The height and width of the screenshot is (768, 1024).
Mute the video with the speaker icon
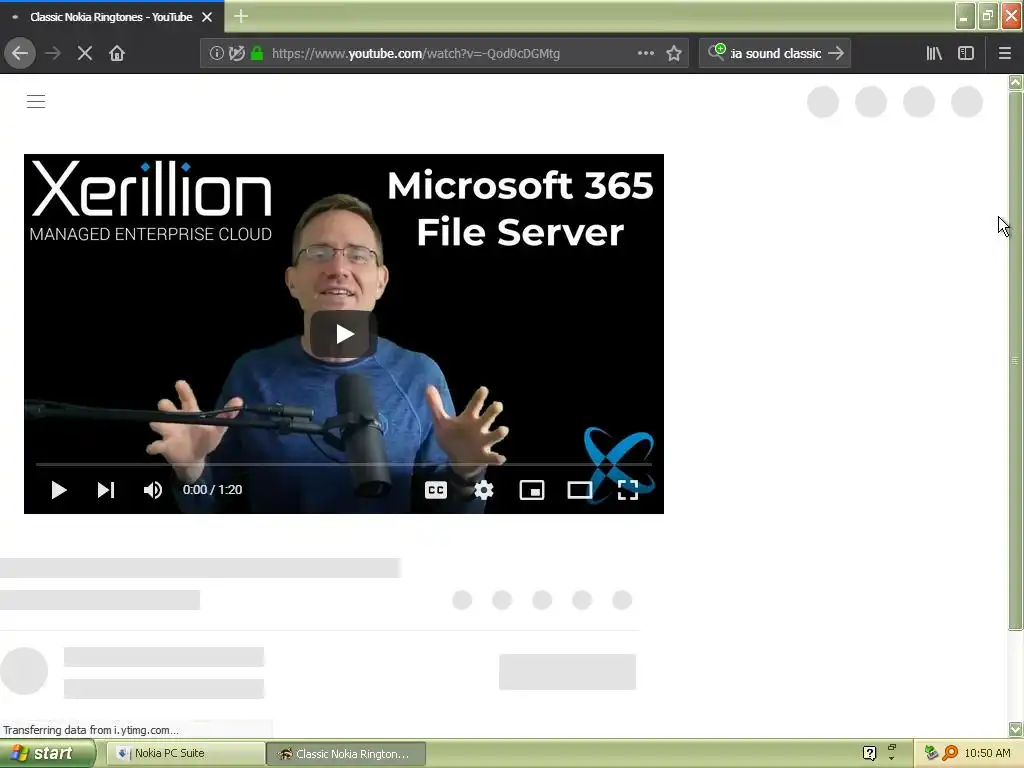pyautogui.click(x=153, y=490)
